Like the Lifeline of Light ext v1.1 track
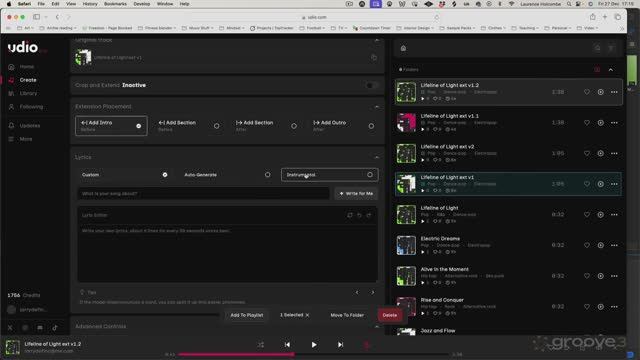 [587, 123]
